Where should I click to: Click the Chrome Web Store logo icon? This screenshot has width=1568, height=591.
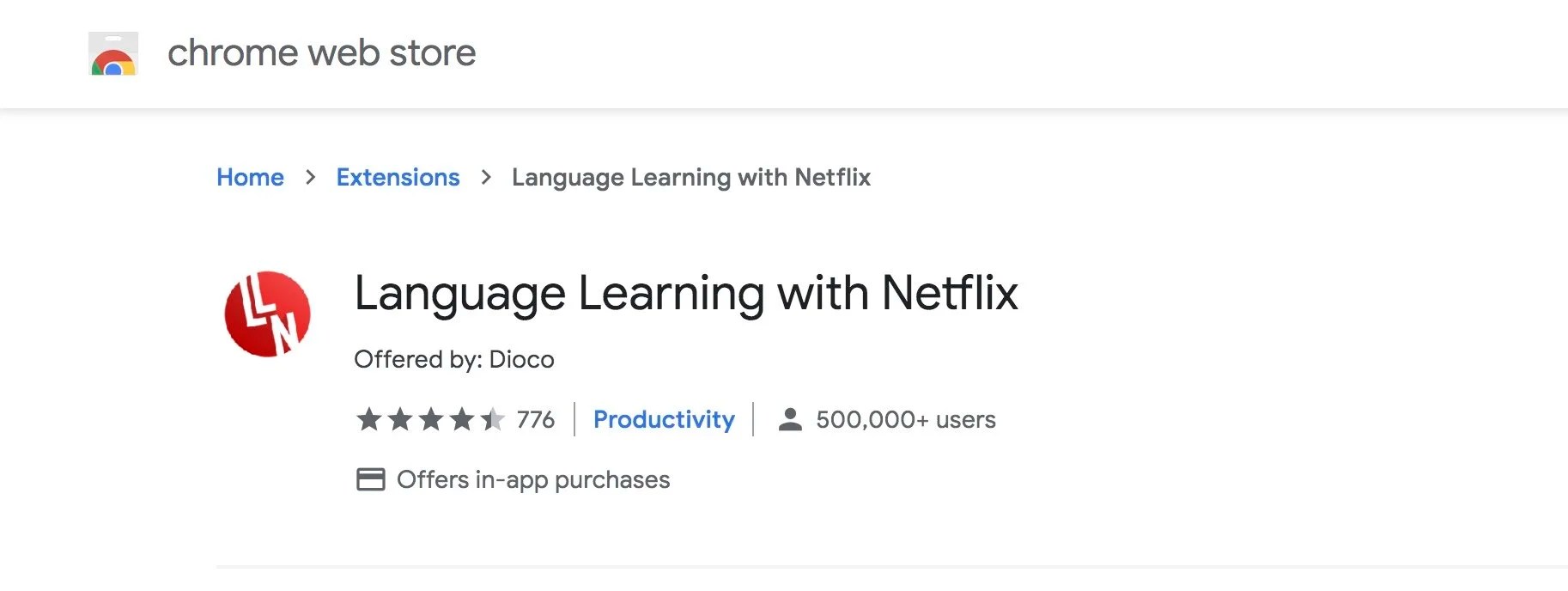113,53
